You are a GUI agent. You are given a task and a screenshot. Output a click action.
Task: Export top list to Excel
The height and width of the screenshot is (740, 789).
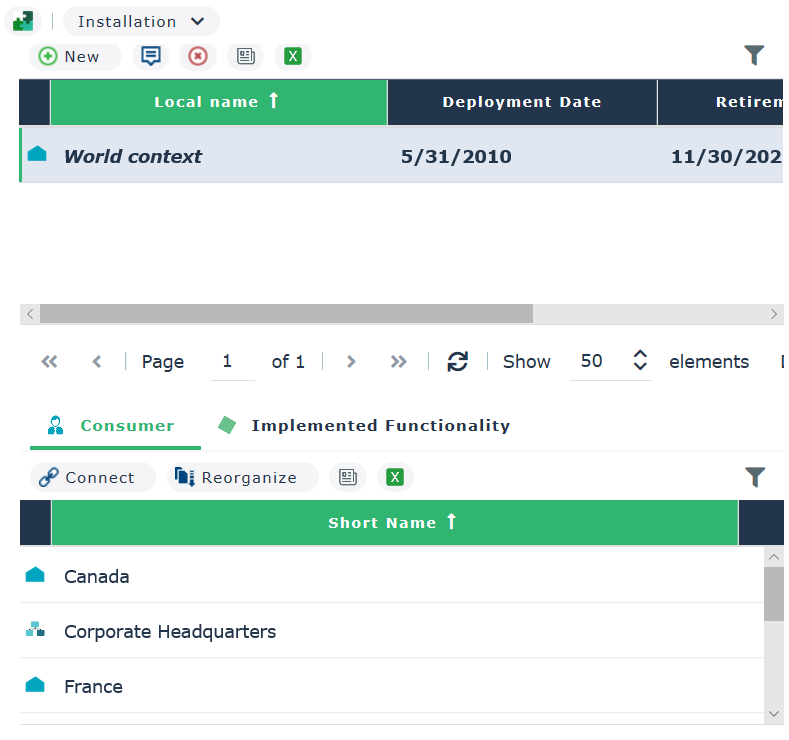pyautogui.click(x=293, y=56)
